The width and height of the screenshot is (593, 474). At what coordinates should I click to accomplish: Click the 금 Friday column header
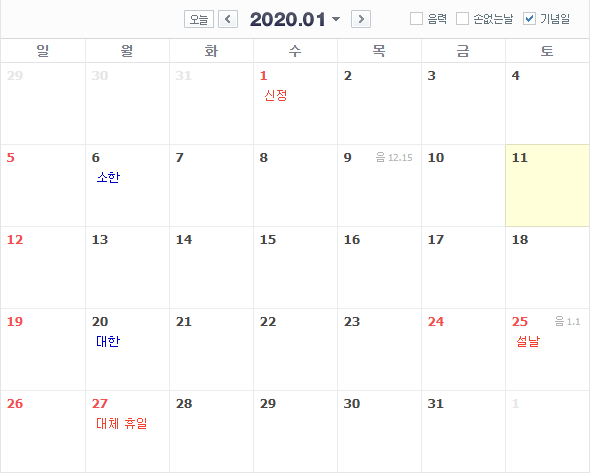click(x=463, y=51)
